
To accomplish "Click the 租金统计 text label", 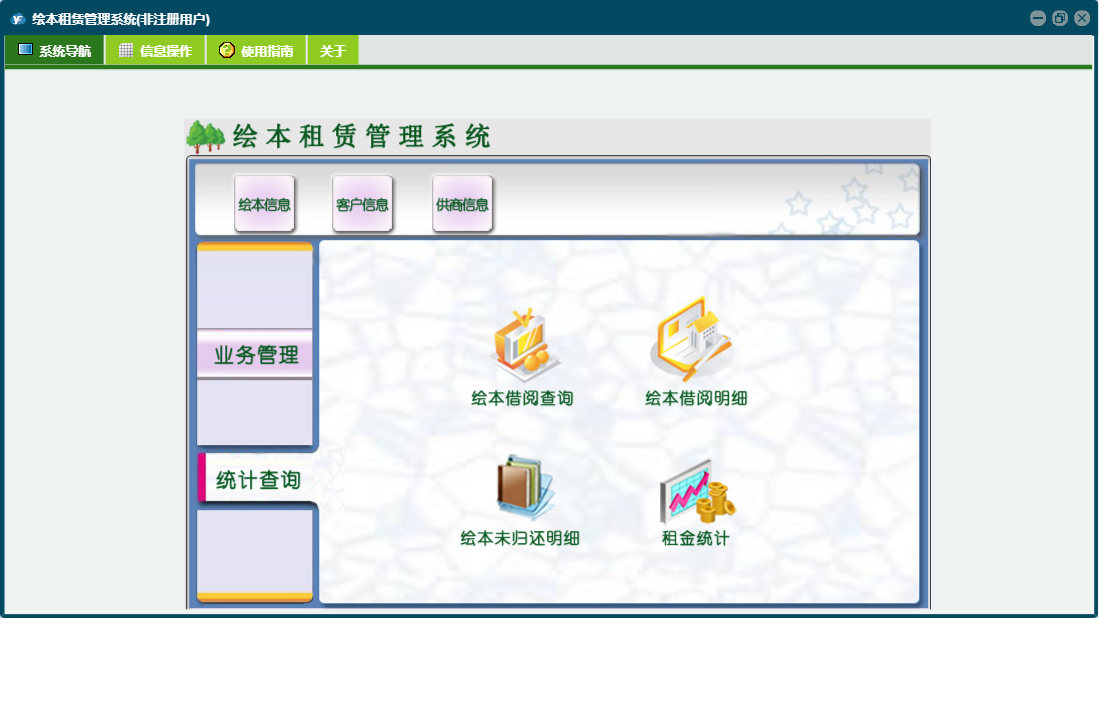I will [x=695, y=538].
